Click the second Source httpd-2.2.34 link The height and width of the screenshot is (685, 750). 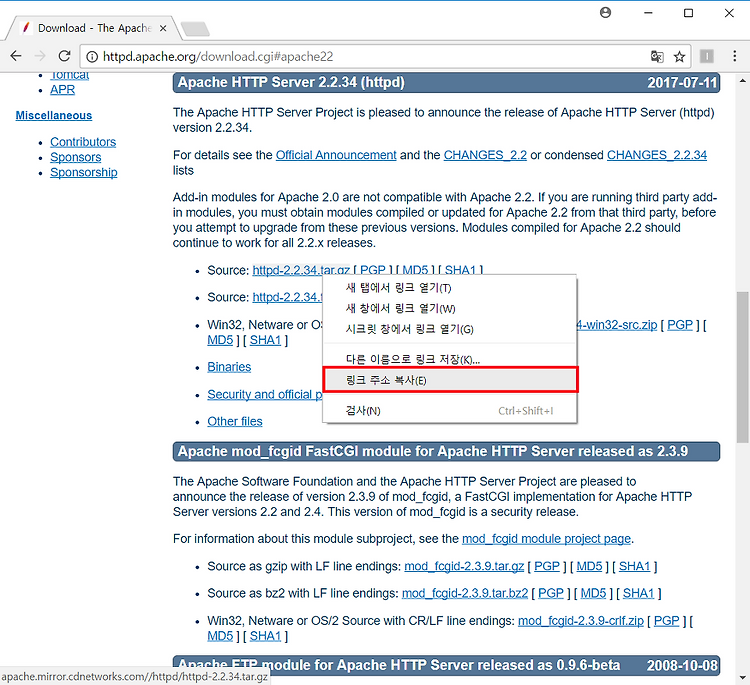tap(287, 297)
